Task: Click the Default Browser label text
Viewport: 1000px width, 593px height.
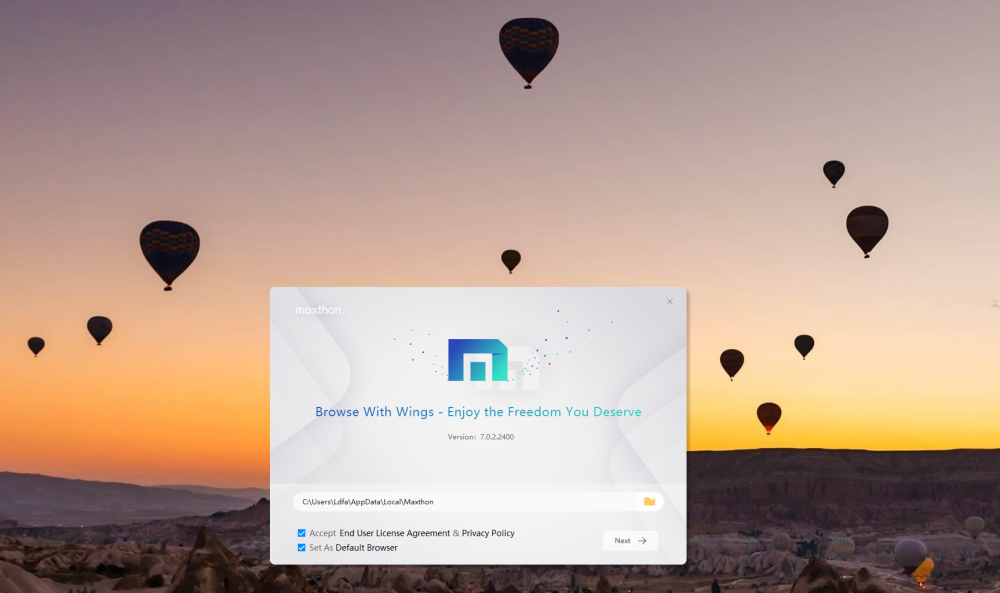Action: pos(366,548)
